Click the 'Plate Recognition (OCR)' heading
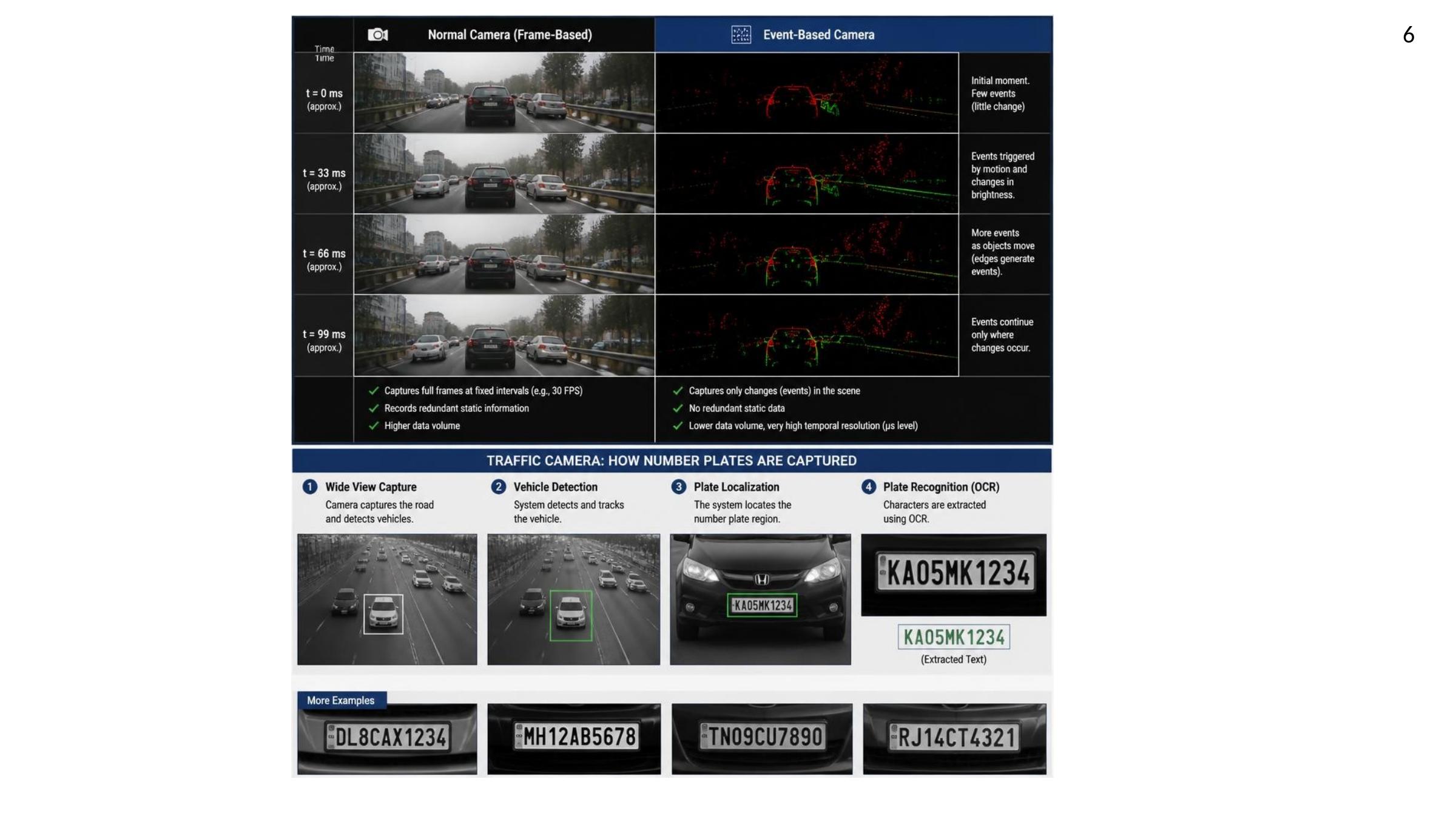1456x819 pixels. 941,487
